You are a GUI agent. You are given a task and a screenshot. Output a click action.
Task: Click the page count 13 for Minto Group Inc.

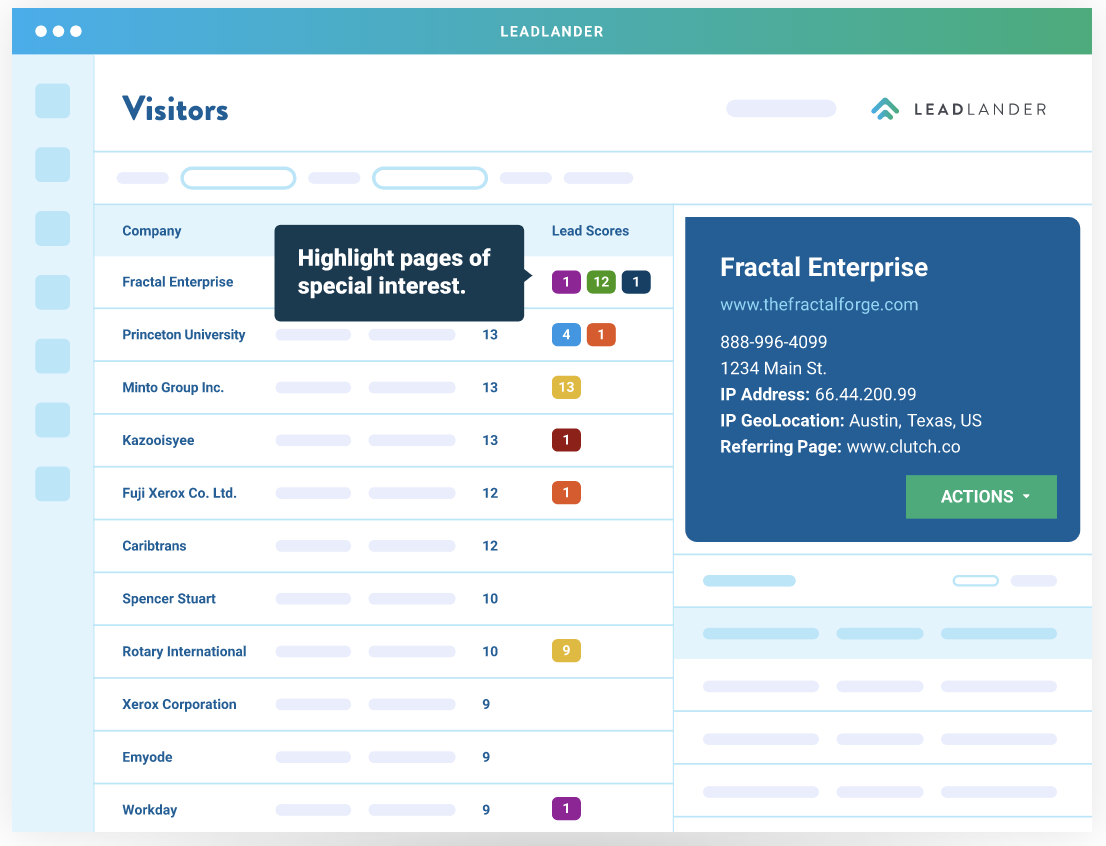coord(490,388)
